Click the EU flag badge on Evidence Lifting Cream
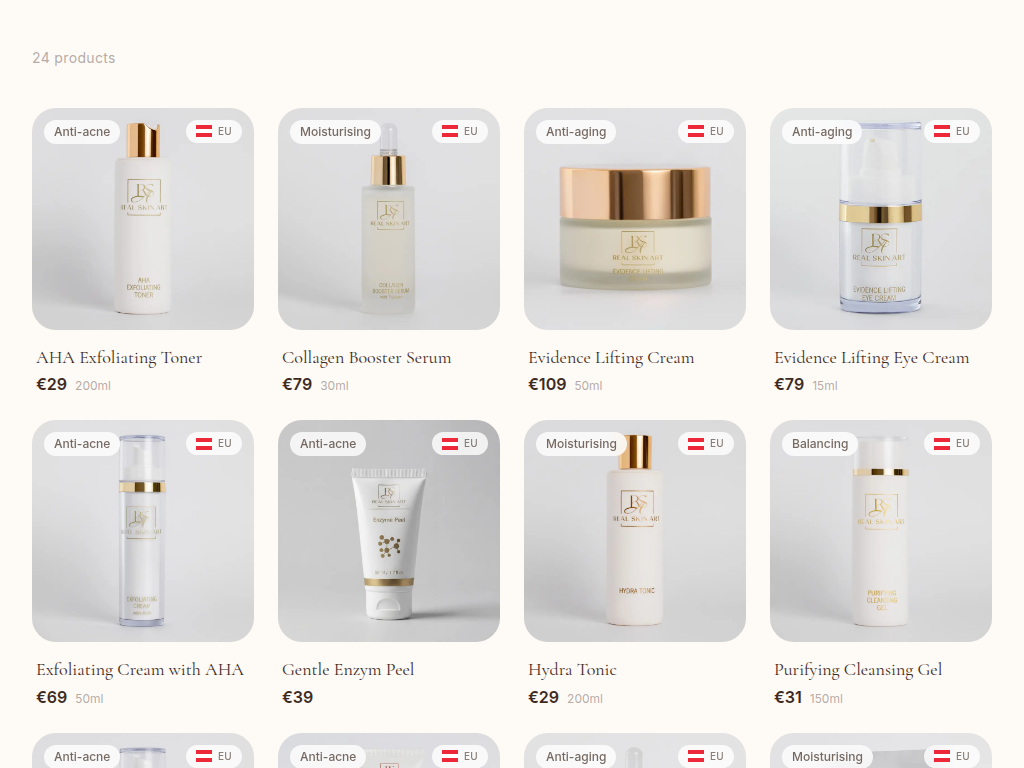 click(x=706, y=131)
